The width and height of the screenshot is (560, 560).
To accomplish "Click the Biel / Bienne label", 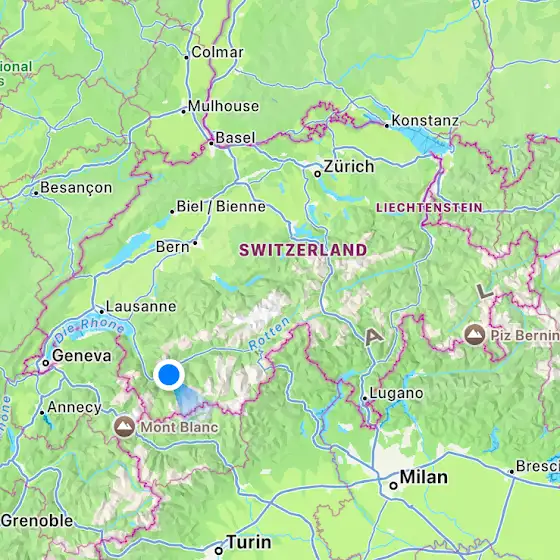I will [221, 206].
